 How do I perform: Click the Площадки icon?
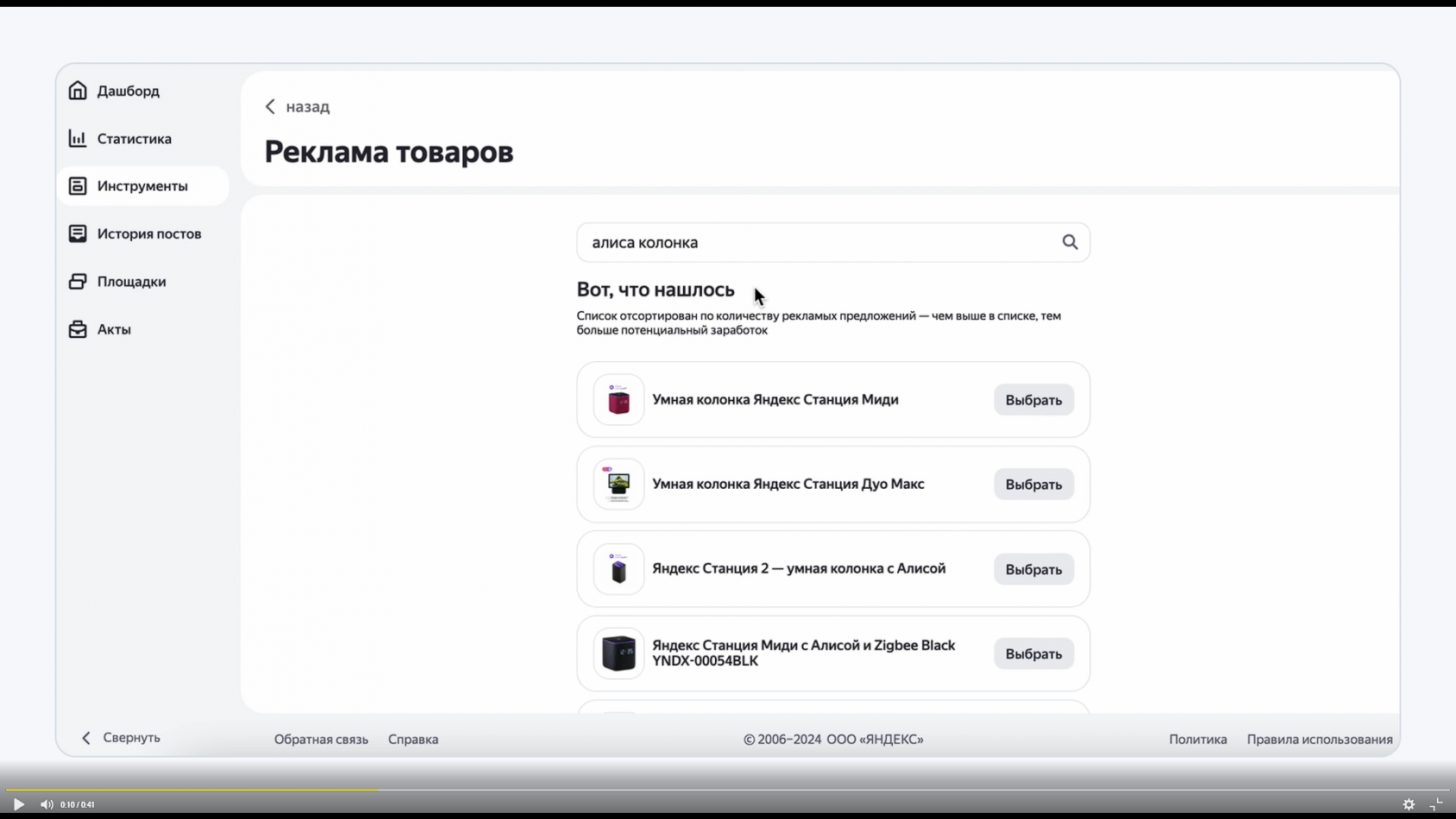click(78, 281)
